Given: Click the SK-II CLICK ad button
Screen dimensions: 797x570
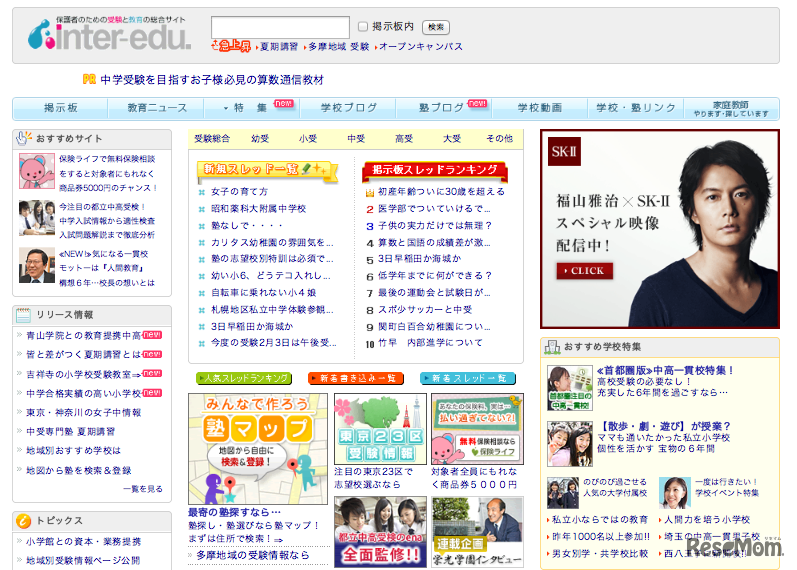Looking at the screenshot, I should tap(585, 271).
